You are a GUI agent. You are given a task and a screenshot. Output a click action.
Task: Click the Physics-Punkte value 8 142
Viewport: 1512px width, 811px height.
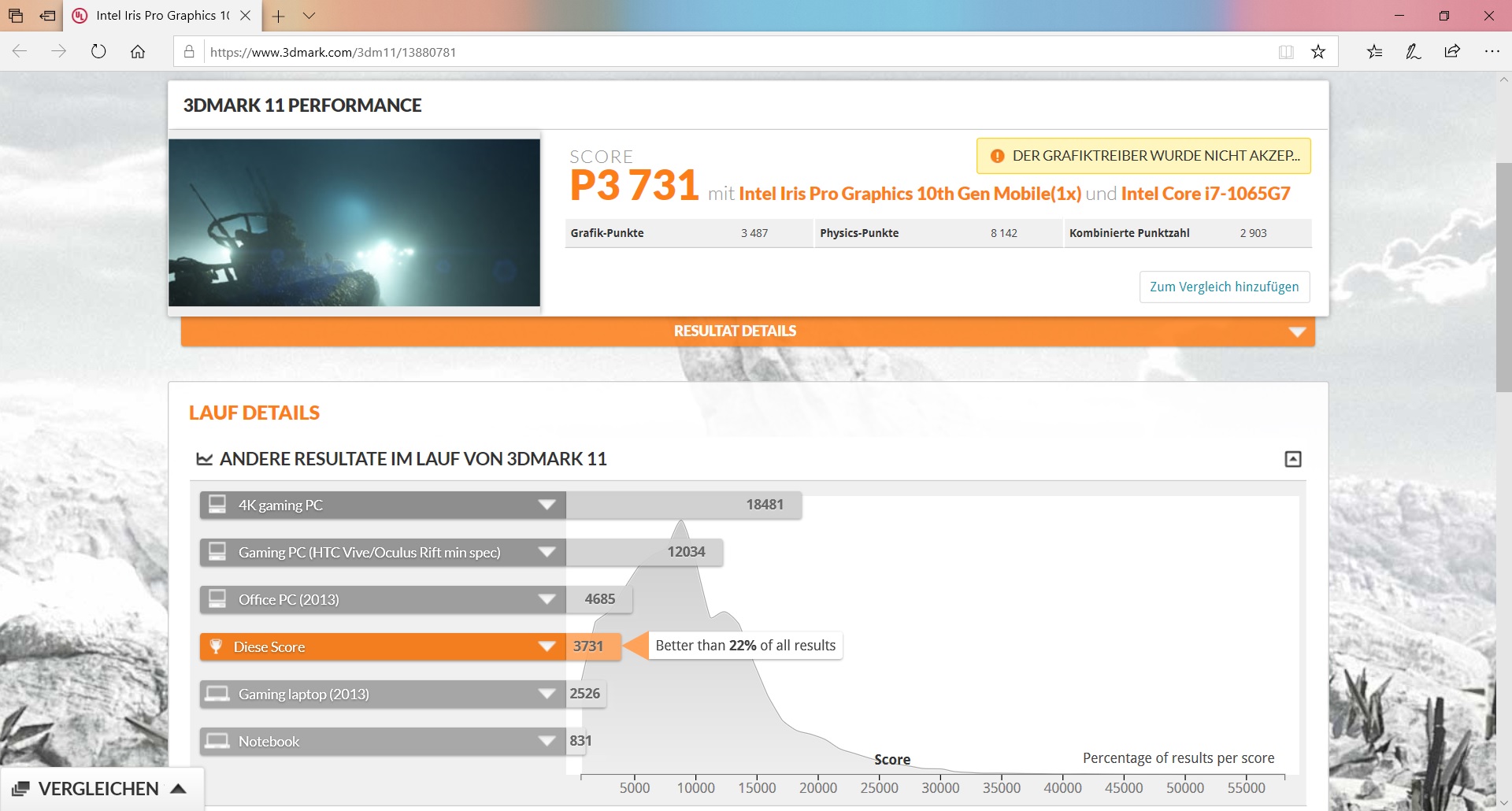1004,233
